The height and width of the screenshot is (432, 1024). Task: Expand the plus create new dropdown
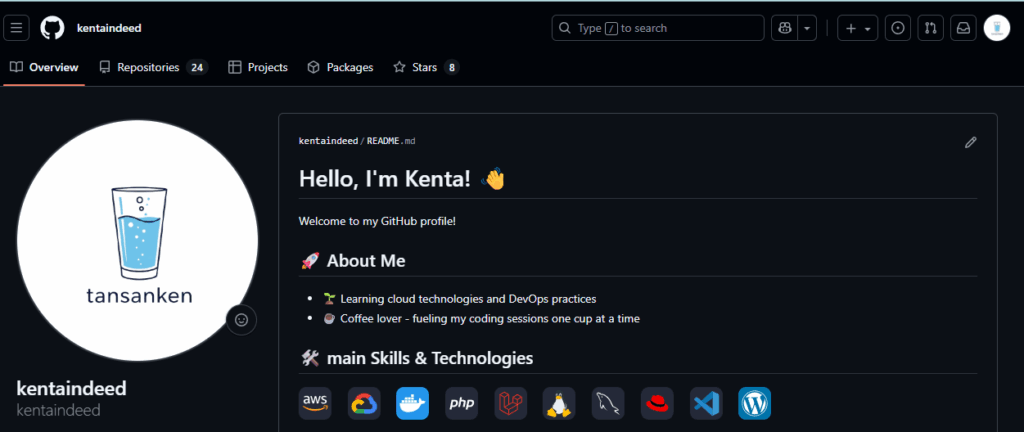point(858,28)
